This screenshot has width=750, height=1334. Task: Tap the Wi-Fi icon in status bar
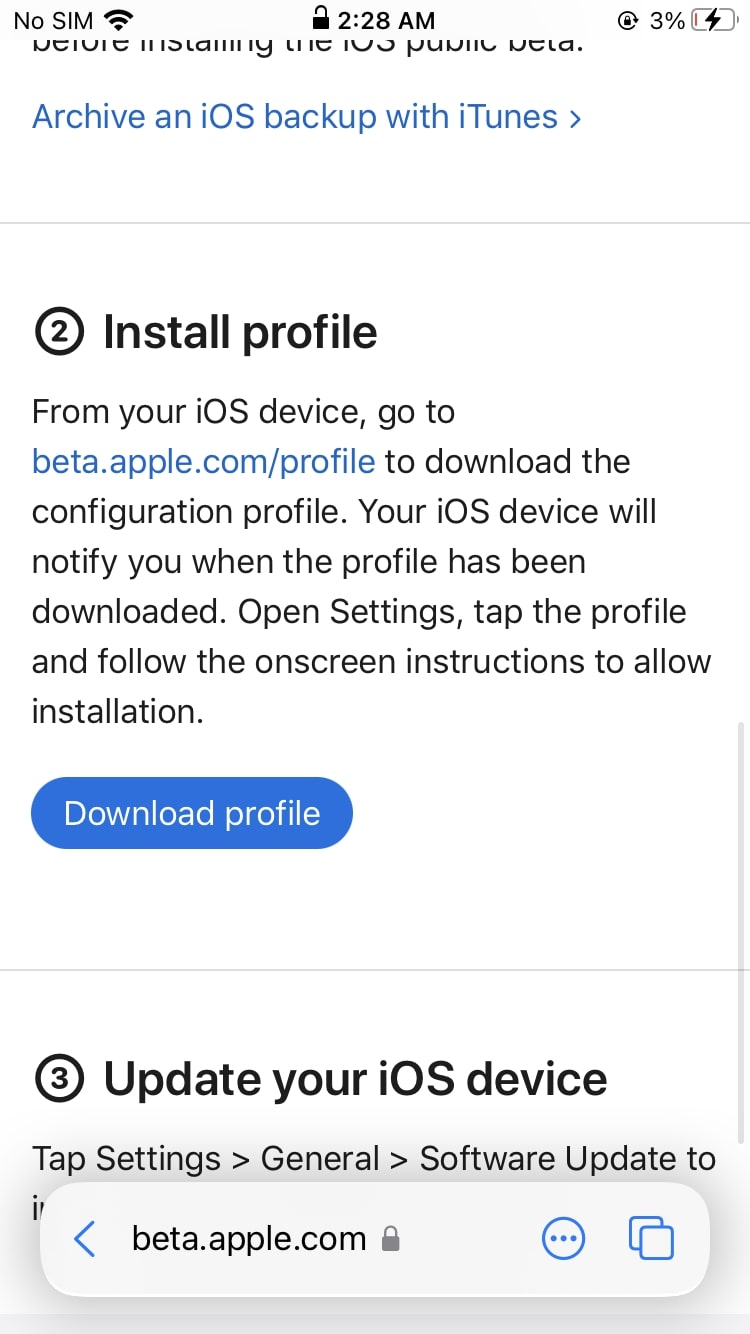tap(119, 20)
